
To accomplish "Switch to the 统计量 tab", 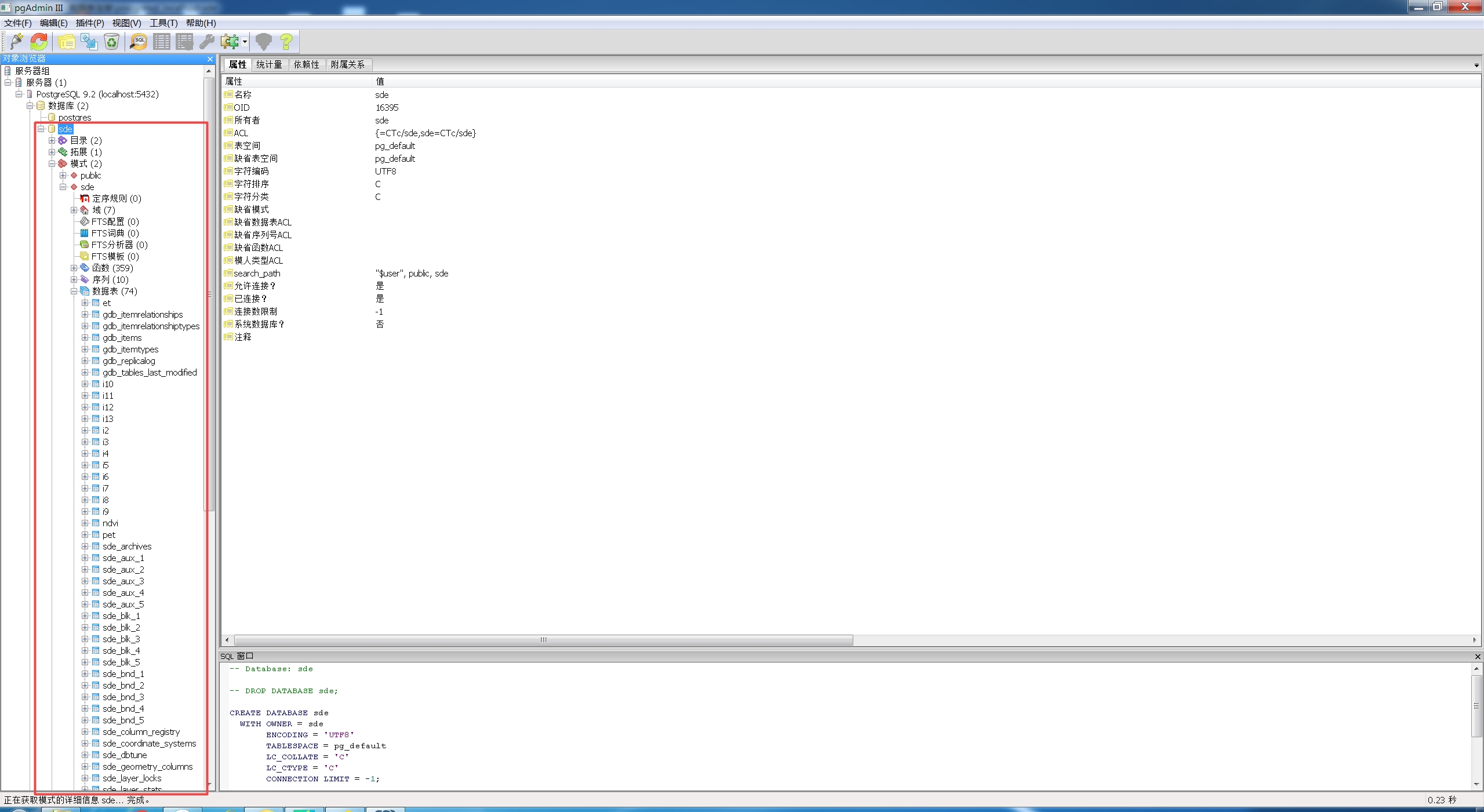I will tap(269, 64).
